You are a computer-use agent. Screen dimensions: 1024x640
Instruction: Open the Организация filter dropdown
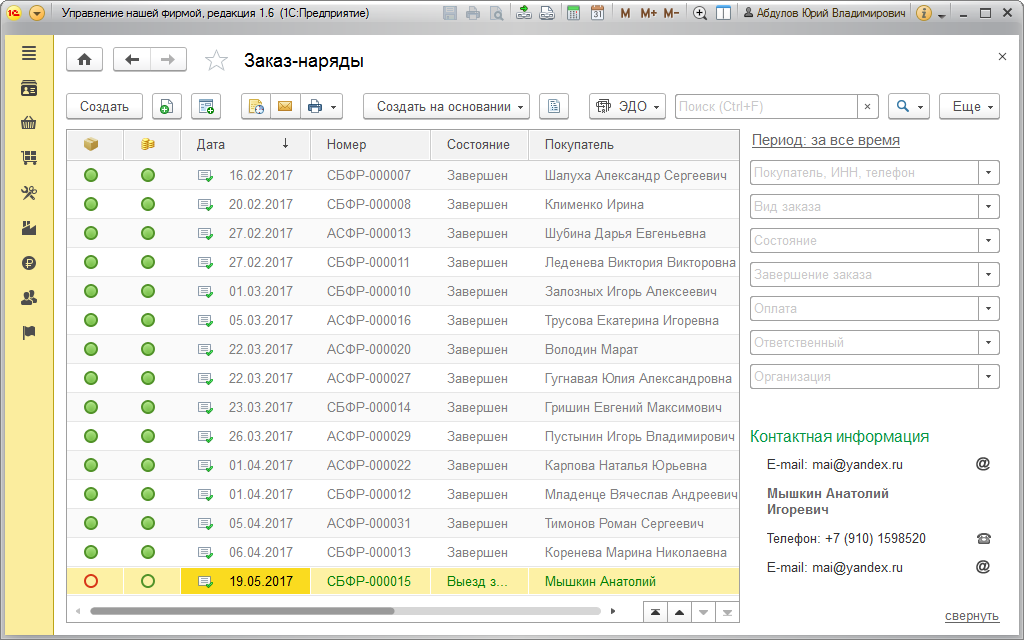(x=989, y=376)
